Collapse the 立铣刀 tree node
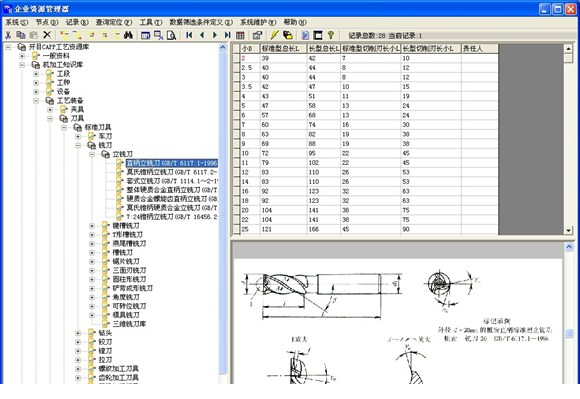The width and height of the screenshot is (580, 399). (92, 154)
